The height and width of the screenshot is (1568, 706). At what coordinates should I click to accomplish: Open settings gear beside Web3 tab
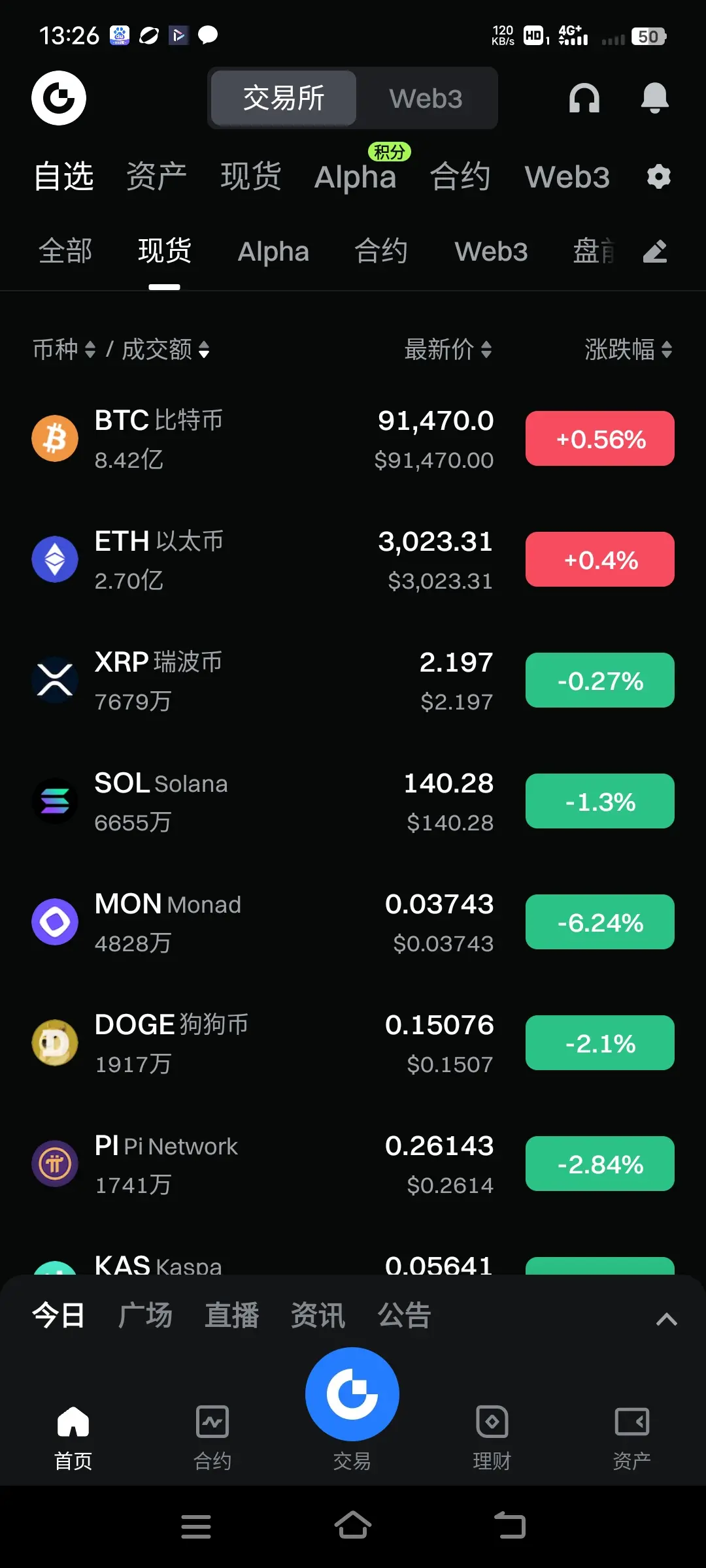click(x=659, y=176)
